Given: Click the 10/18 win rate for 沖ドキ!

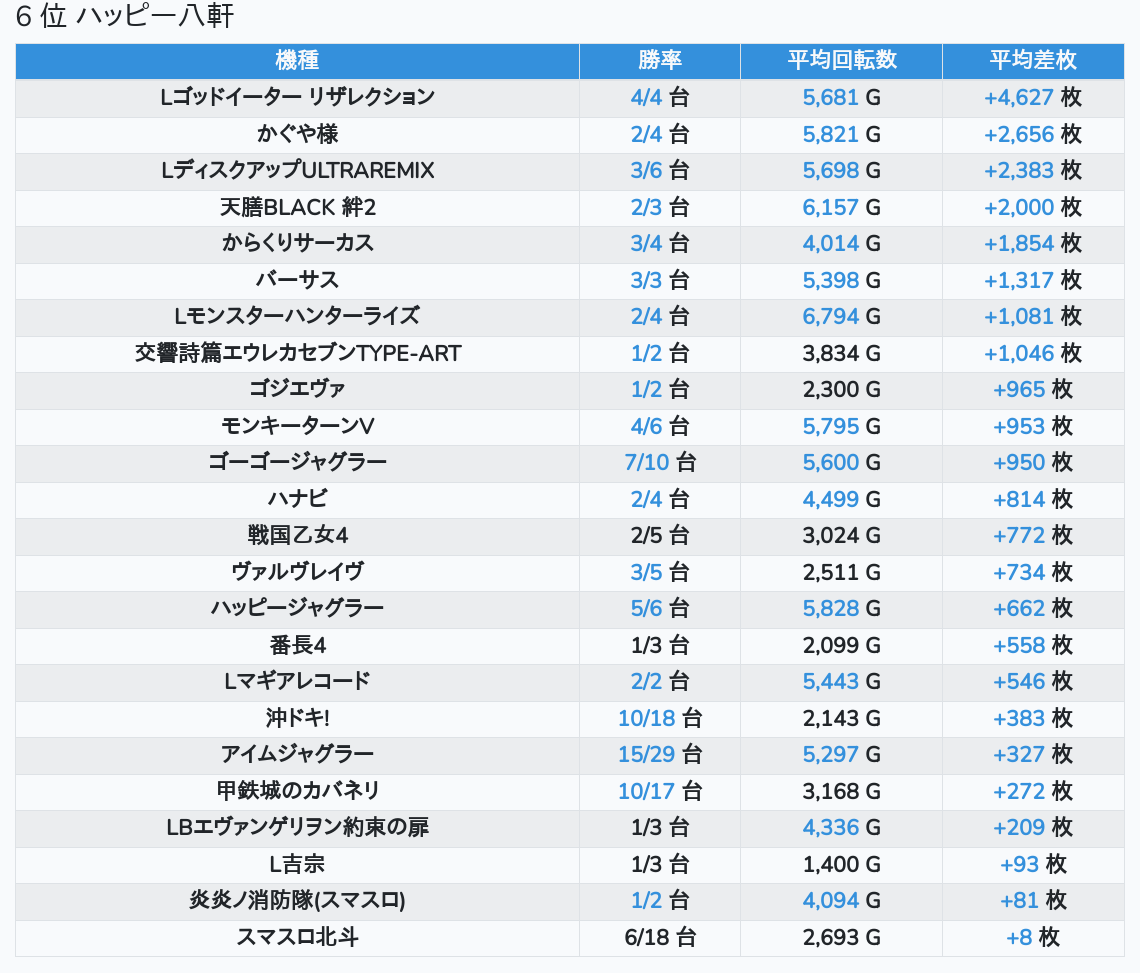Looking at the screenshot, I should point(646,718).
